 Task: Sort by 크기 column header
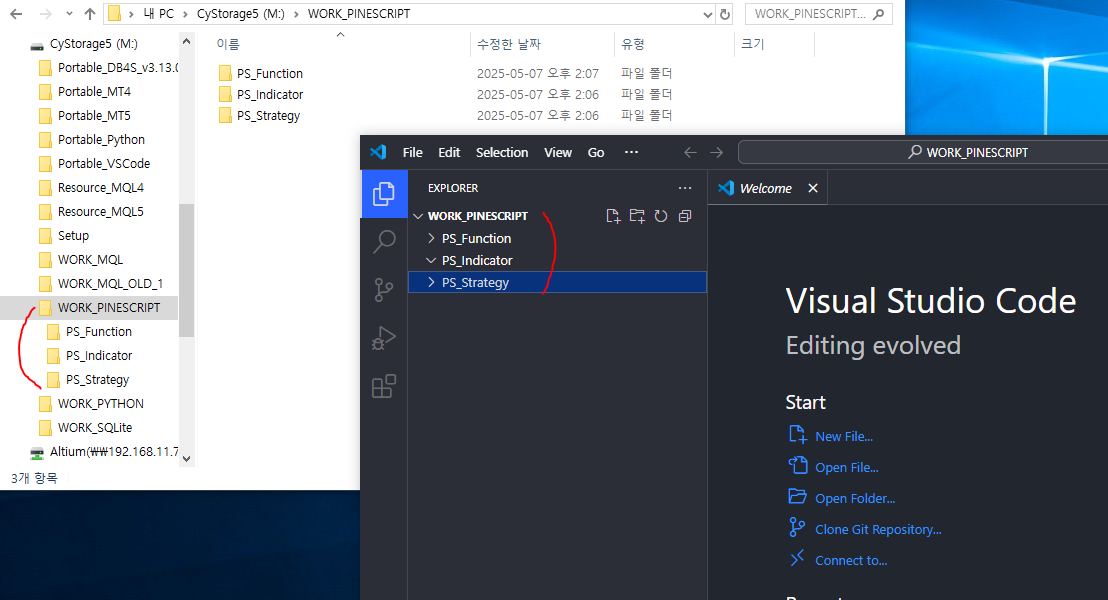[753, 44]
